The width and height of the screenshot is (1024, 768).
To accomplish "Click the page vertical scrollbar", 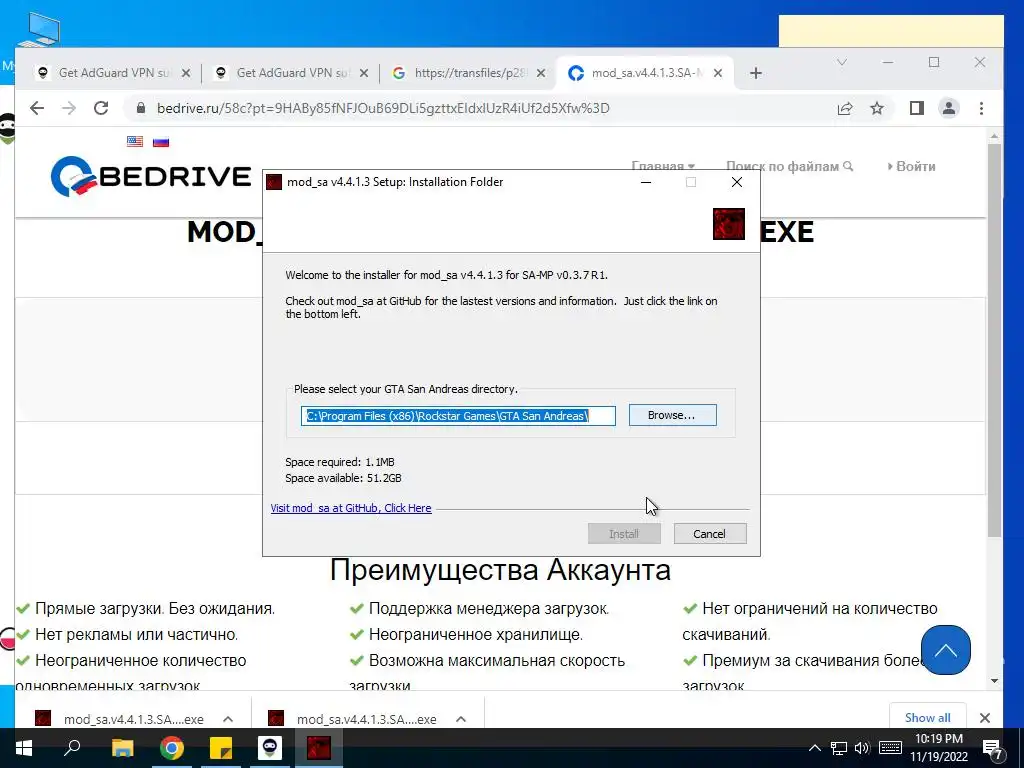I will click(x=994, y=340).
